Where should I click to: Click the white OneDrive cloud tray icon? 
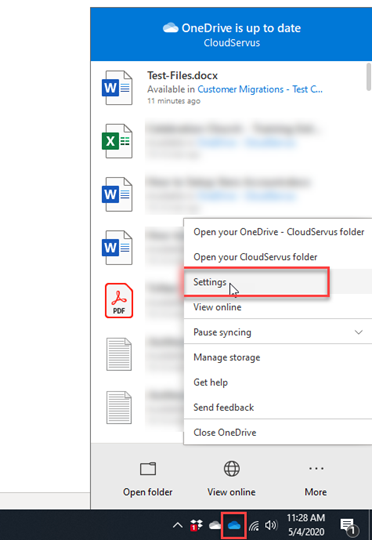pos(215,526)
